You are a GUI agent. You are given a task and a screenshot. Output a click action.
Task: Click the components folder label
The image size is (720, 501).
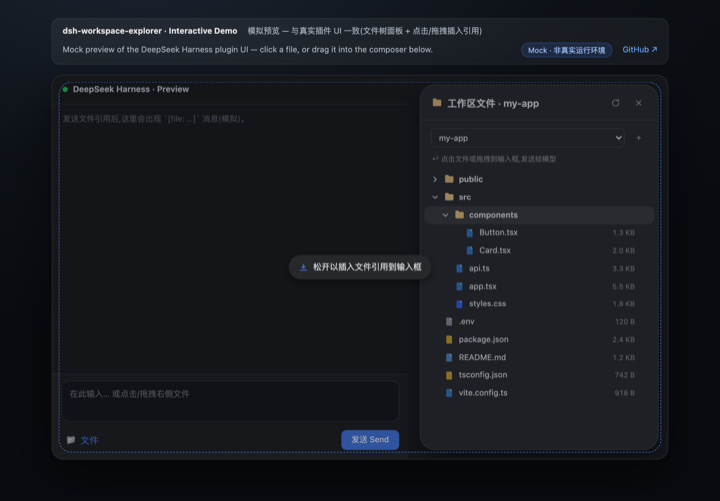click(493, 215)
